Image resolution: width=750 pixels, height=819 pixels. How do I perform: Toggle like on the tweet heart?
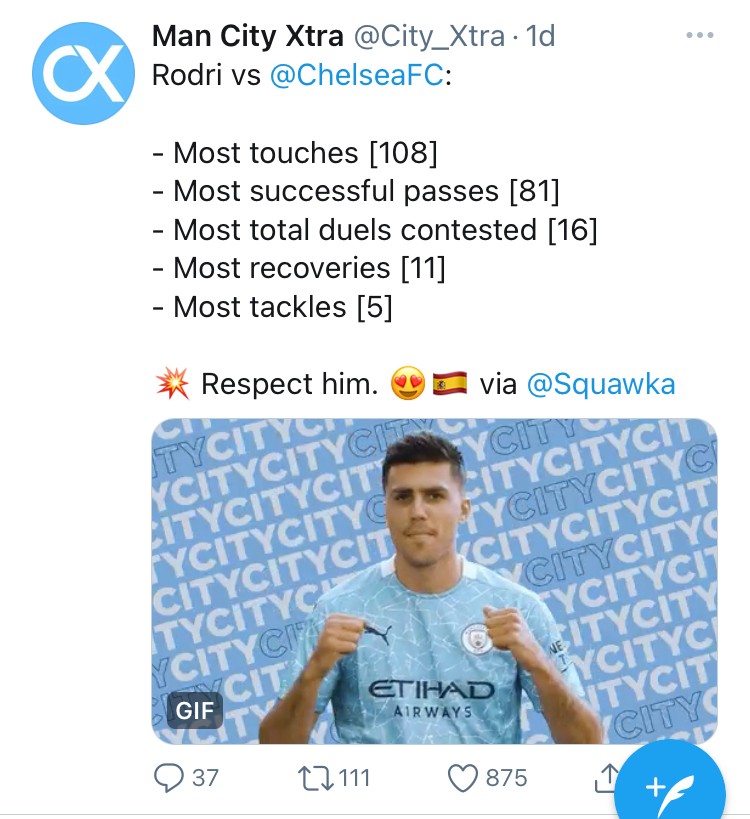click(465, 778)
